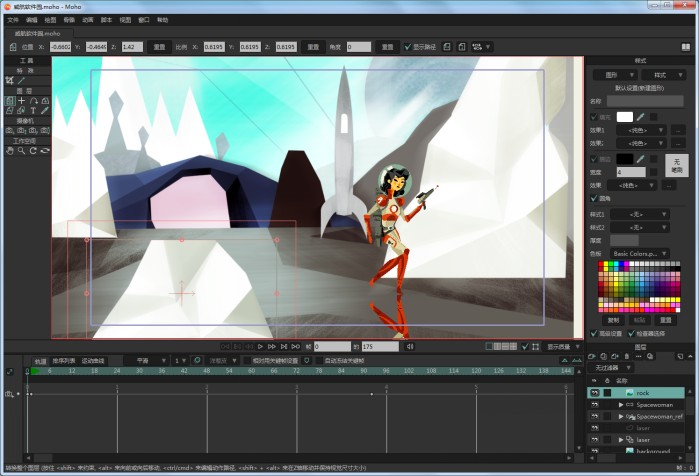Click the black stroke color swatch
Screen dimensions: 699x476
(625, 159)
